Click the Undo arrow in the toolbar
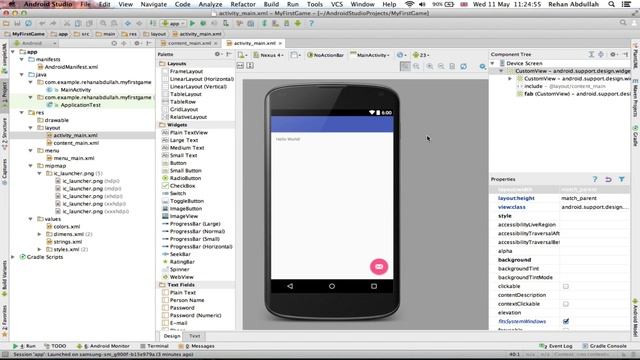 tap(42, 23)
